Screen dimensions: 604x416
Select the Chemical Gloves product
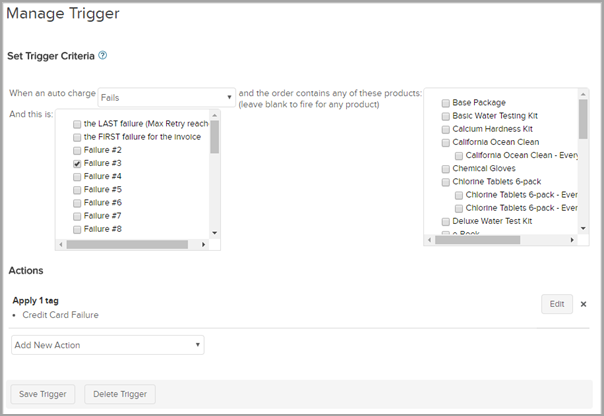coord(446,169)
